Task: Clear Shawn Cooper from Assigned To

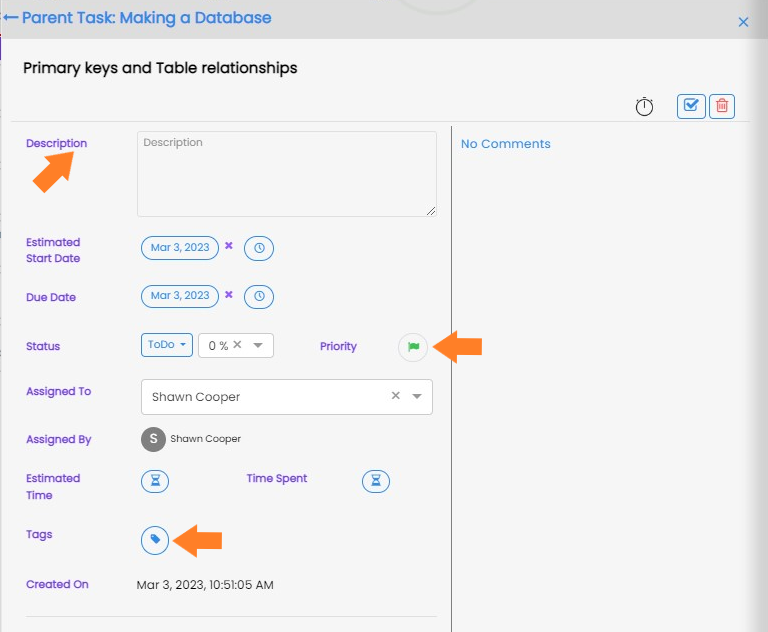Action: pyautogui.click(x=396, y=395)
